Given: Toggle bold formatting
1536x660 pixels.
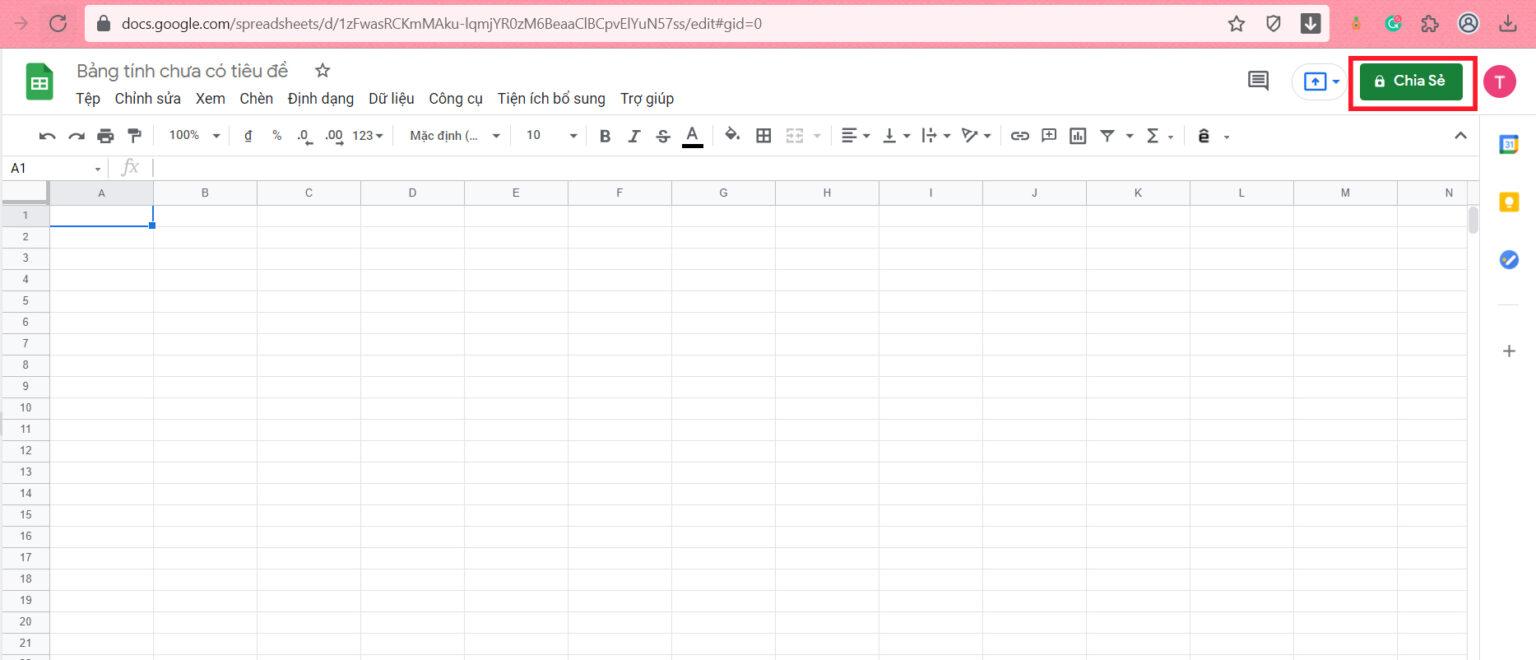Looking at the screenshot, I should (605, 136).
